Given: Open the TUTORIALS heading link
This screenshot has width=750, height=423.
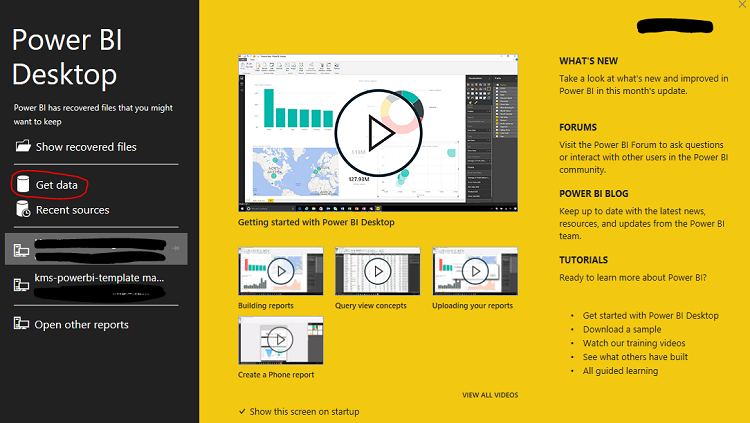Looking at the screenshot, I should point(584,260).
